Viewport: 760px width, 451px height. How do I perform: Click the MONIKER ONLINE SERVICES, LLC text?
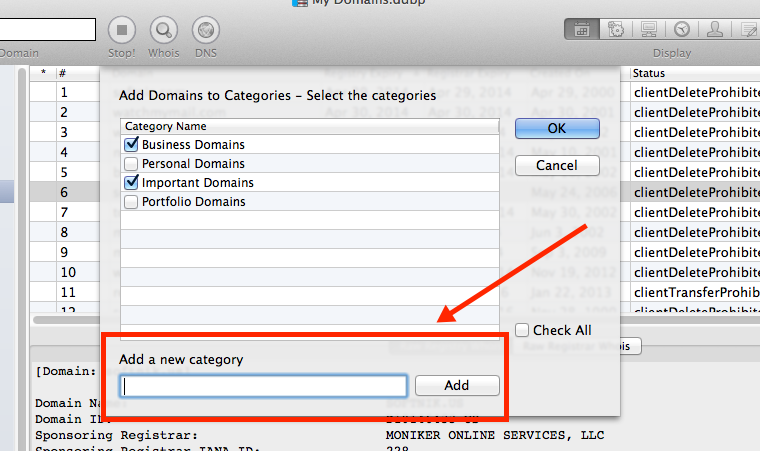click(495, 435)
